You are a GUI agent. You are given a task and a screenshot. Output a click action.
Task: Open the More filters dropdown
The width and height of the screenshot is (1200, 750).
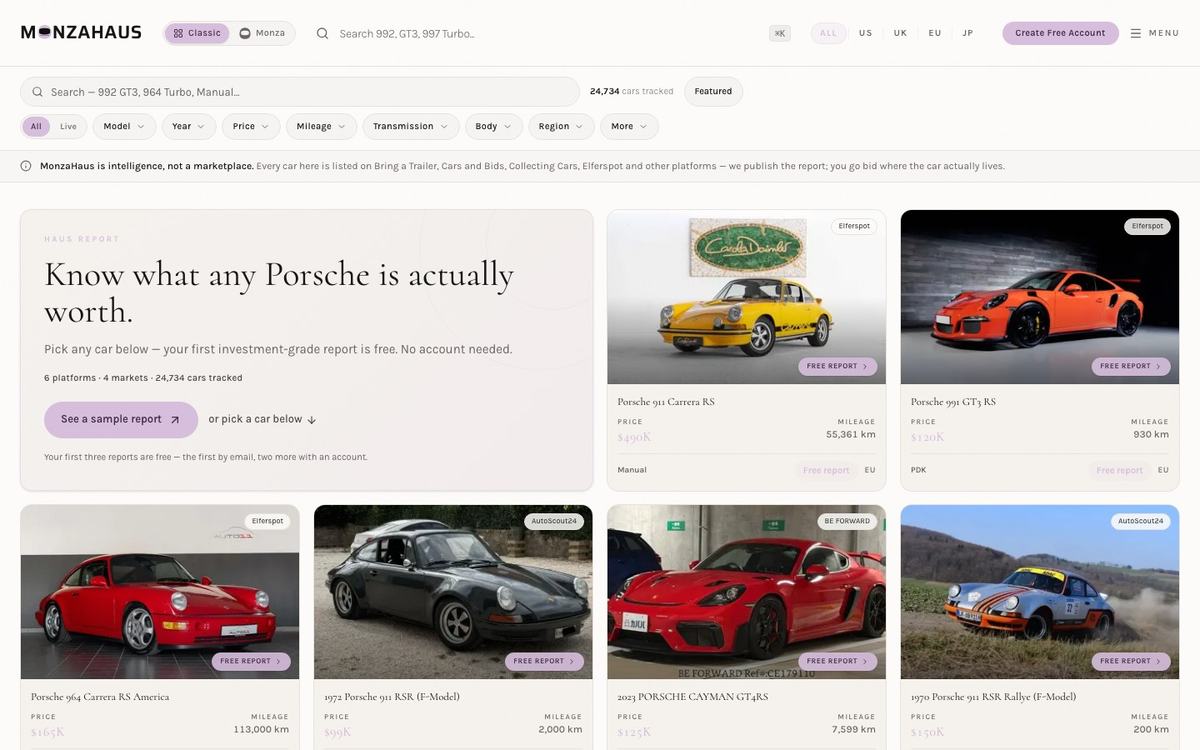pyautogui.click(x=629, y=127)
